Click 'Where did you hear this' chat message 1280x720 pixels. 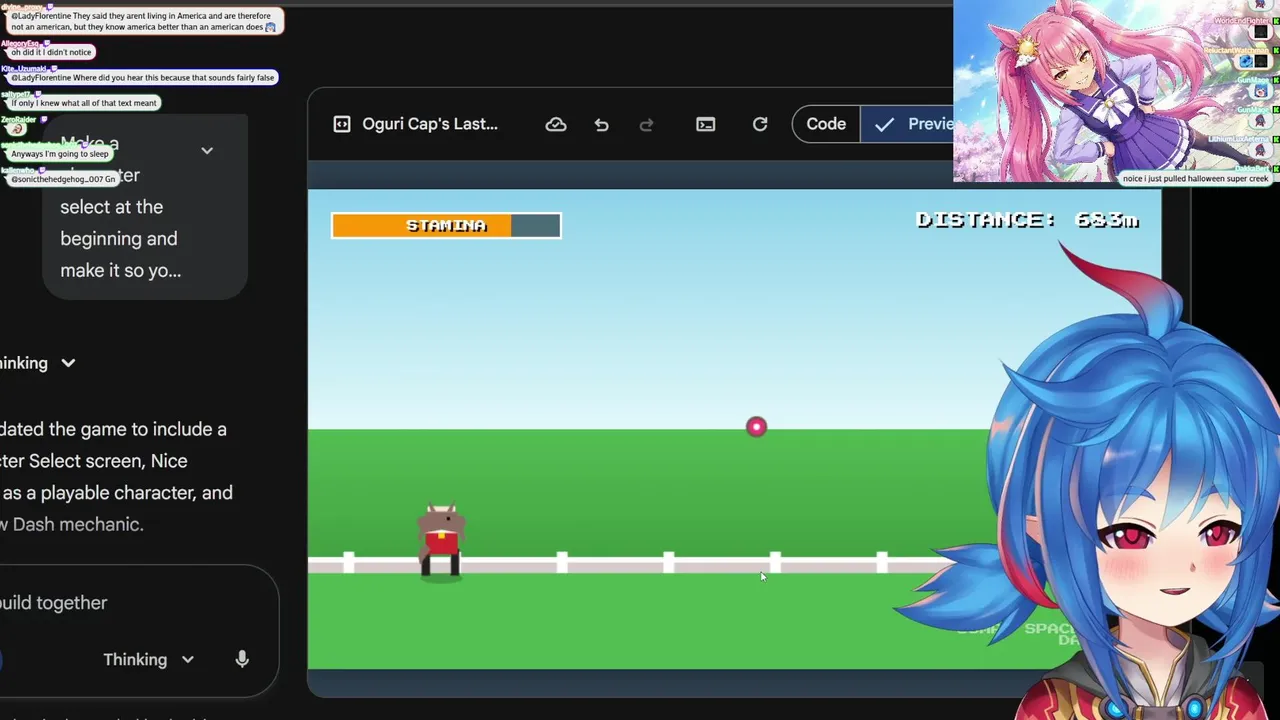pyautogui.click(x=142, y=78)
